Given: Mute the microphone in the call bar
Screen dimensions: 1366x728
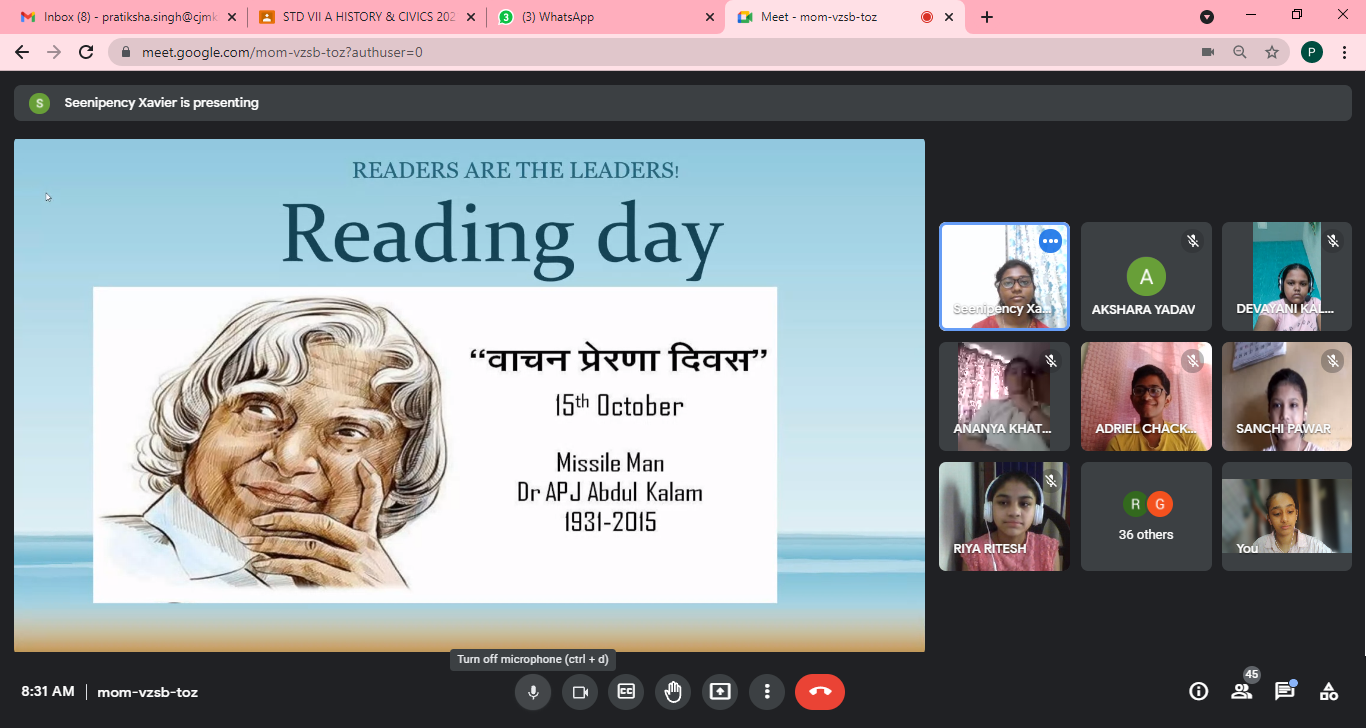Looking at the screenshot, I should click(x=533, y=692).
